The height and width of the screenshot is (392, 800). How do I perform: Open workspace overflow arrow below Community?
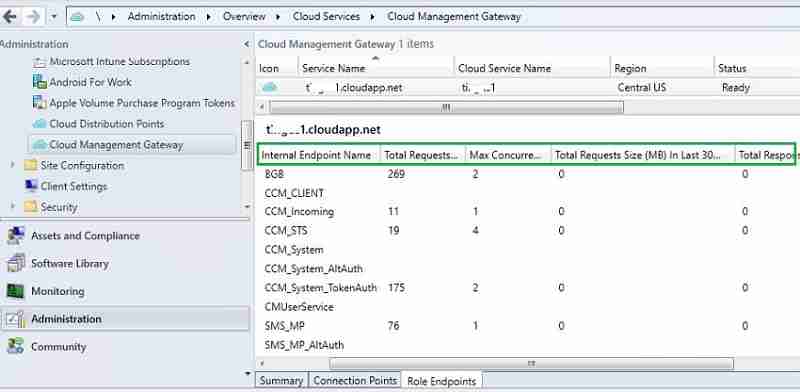click(248, 374)
